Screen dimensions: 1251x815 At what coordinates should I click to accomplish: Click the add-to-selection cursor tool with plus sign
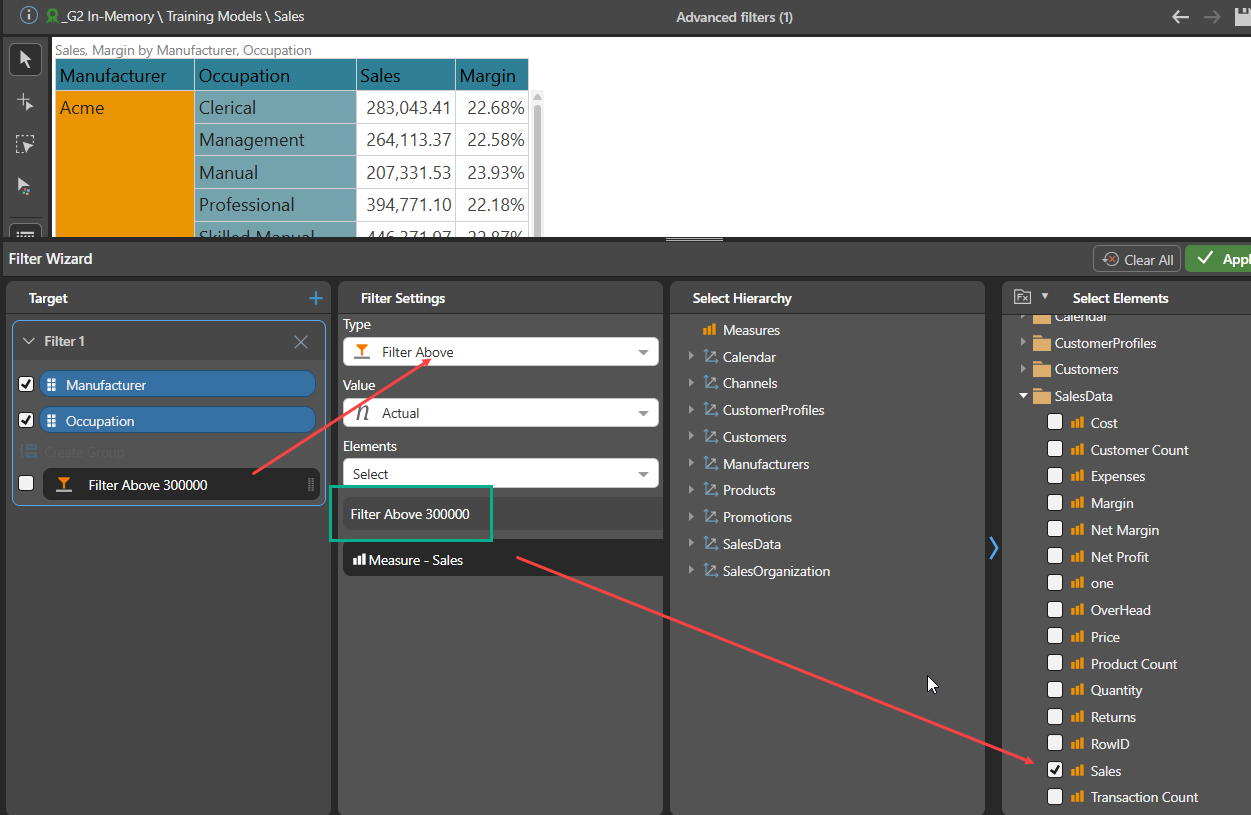click(x=25, y=102)
